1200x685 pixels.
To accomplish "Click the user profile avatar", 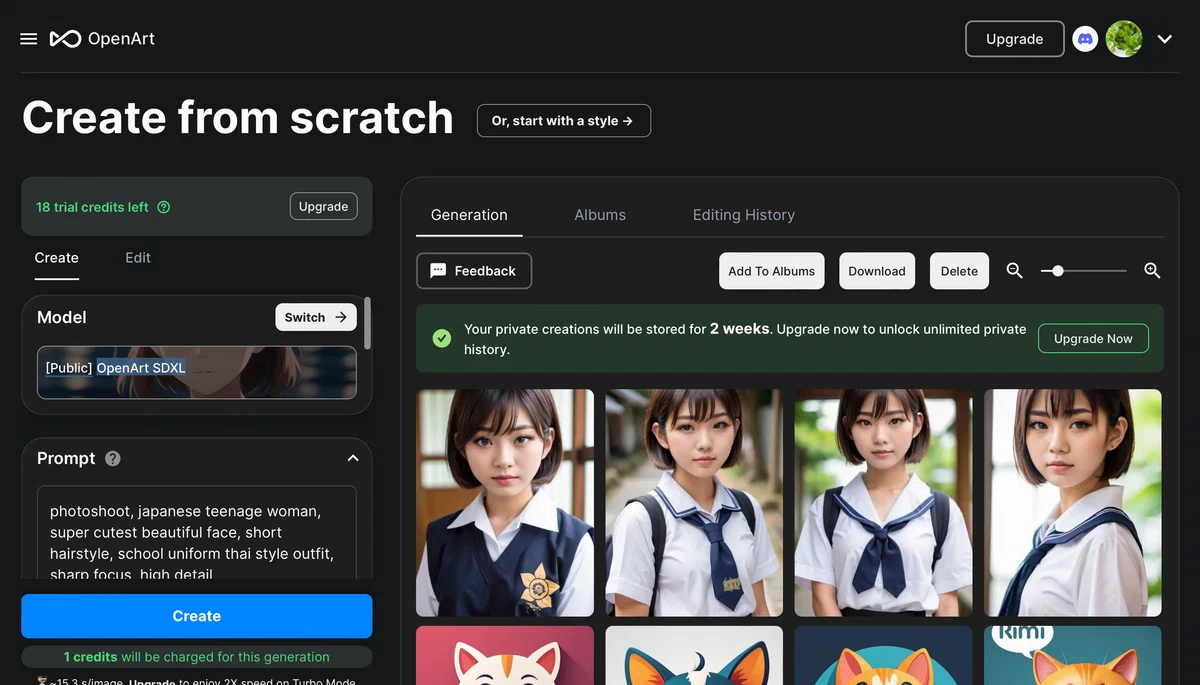I will pyautogui.click(x=1124, y=39).
